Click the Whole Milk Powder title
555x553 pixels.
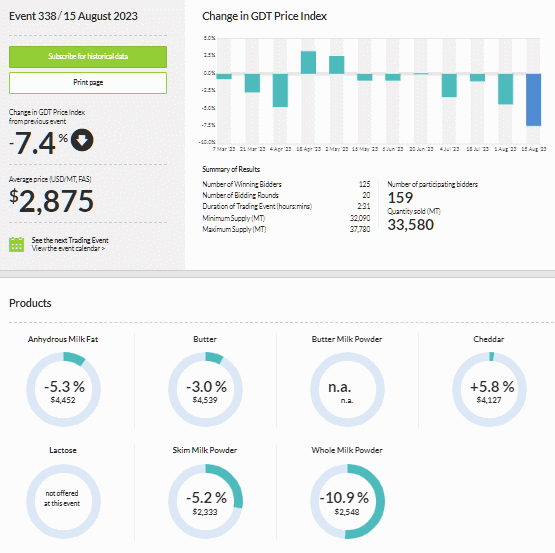347,450
